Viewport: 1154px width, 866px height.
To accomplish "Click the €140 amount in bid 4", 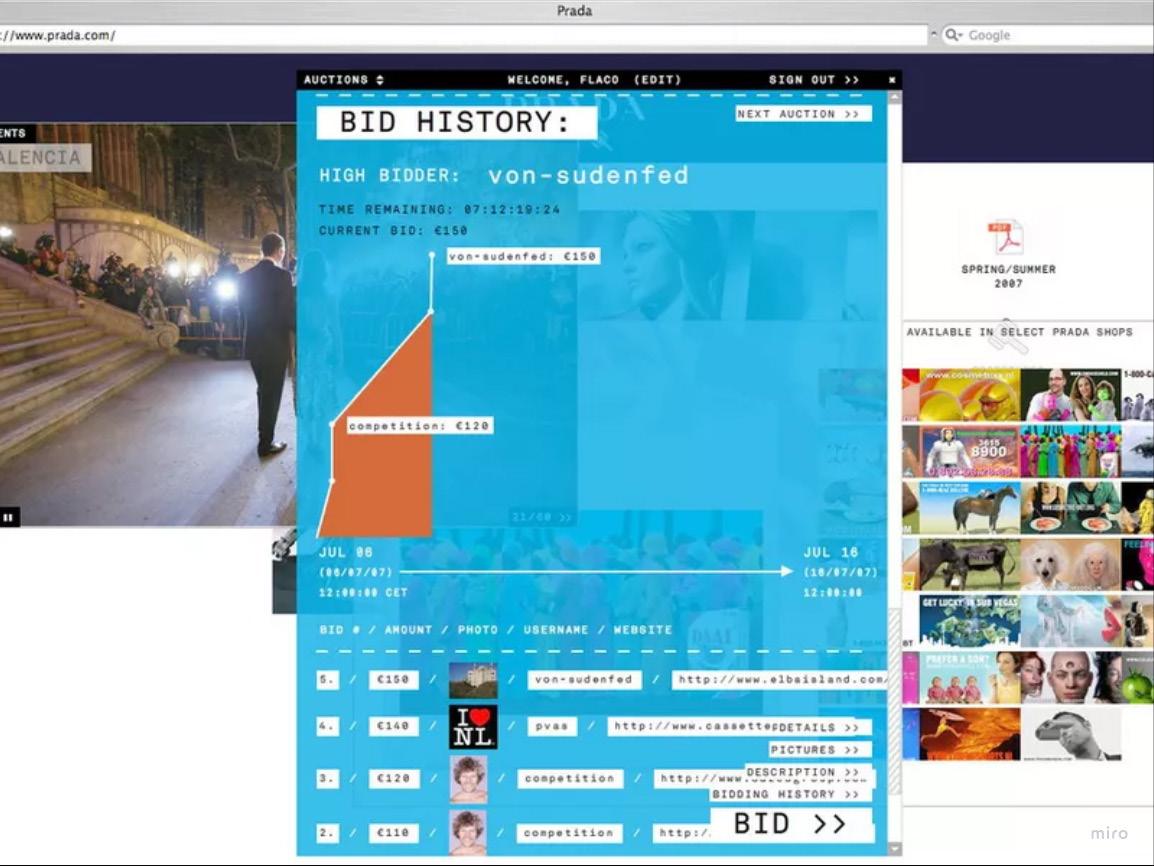I will click(x=393, y=726).
